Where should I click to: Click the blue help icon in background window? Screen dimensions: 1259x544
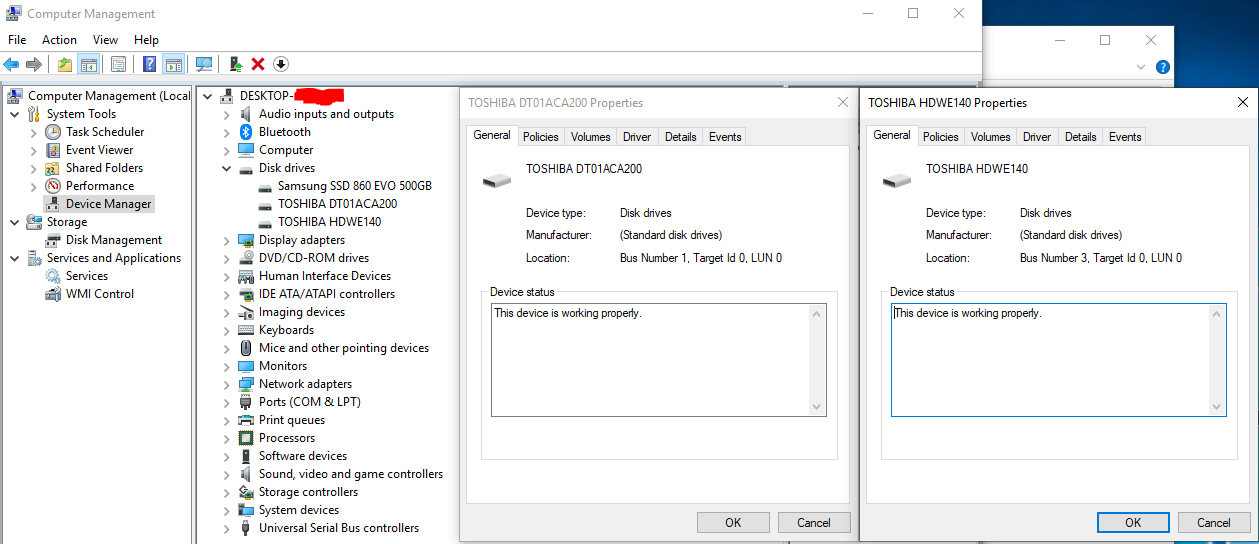(x=1163, y=67)
